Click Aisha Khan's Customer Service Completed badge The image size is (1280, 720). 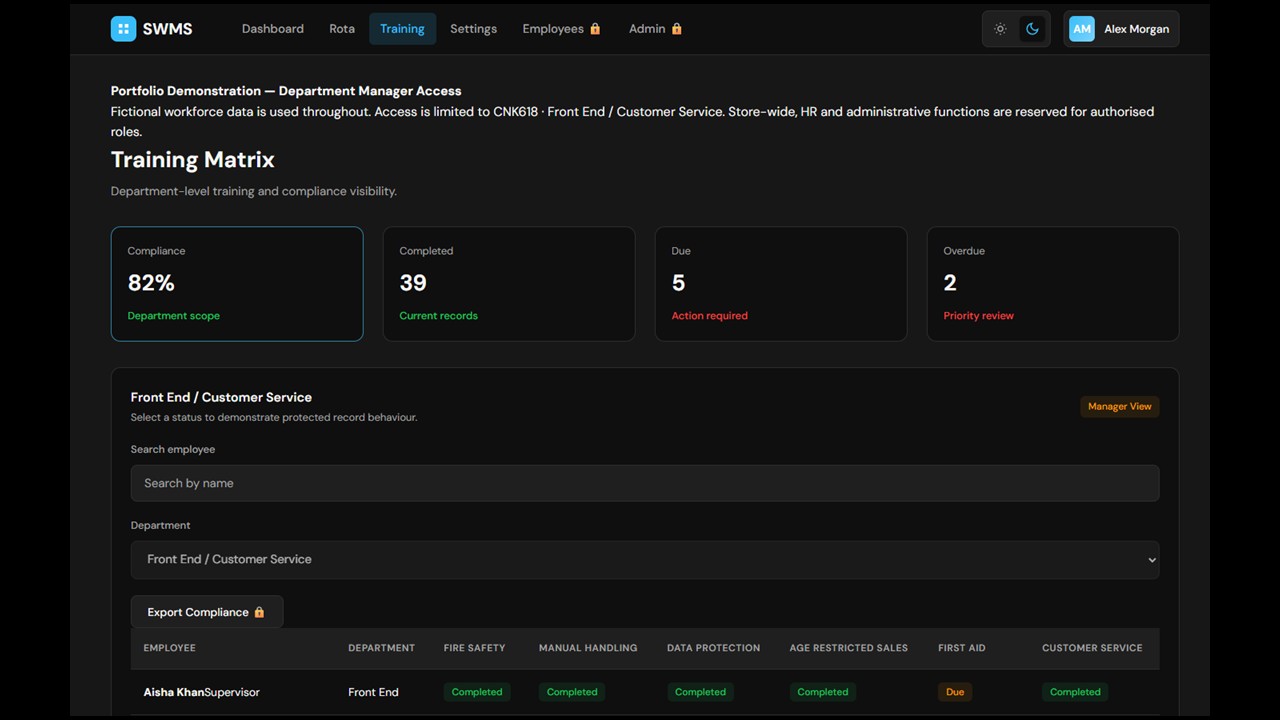(x=1075, y=692)
